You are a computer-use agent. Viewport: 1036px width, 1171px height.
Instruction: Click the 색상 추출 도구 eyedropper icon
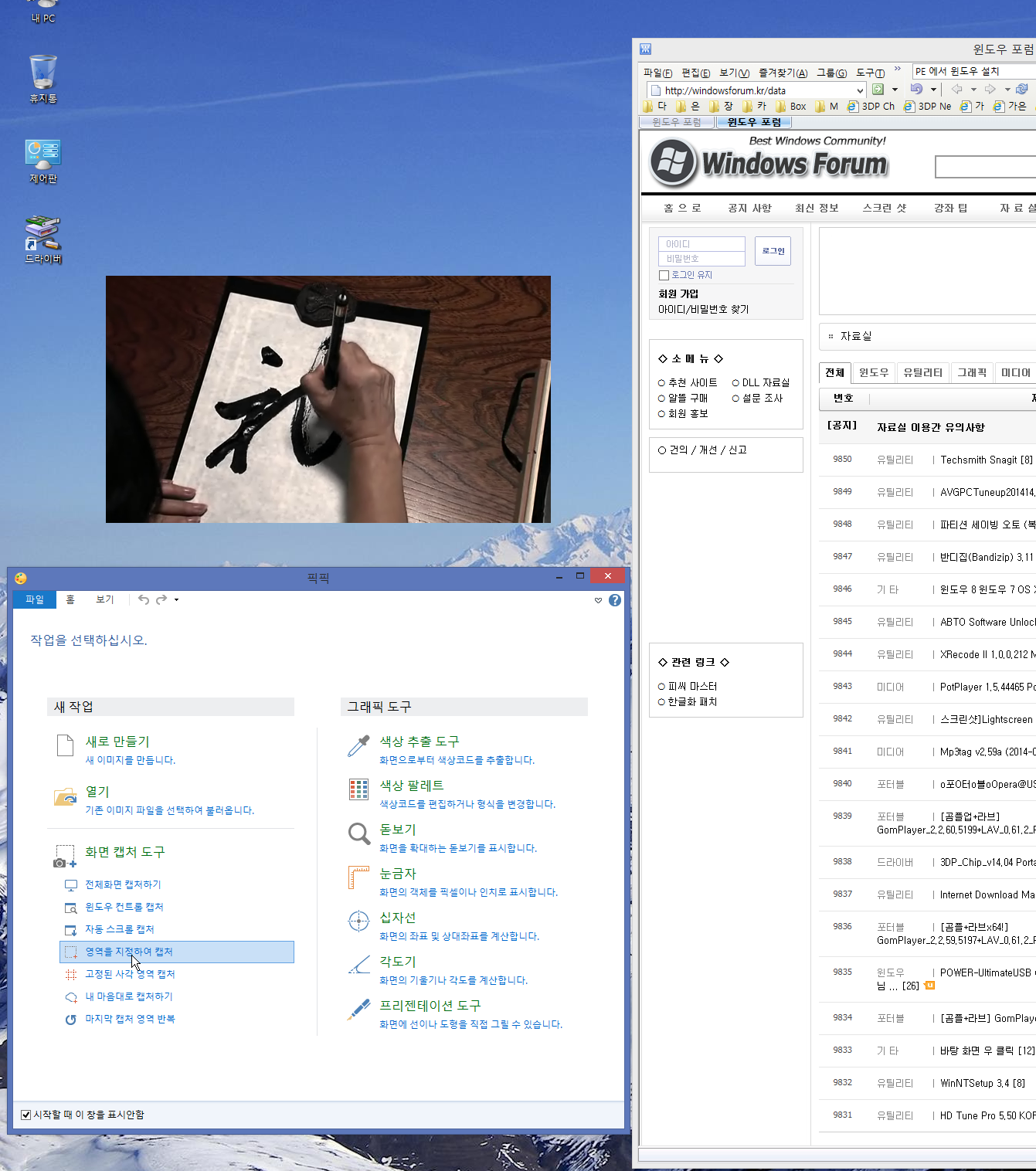pos(359,745)
